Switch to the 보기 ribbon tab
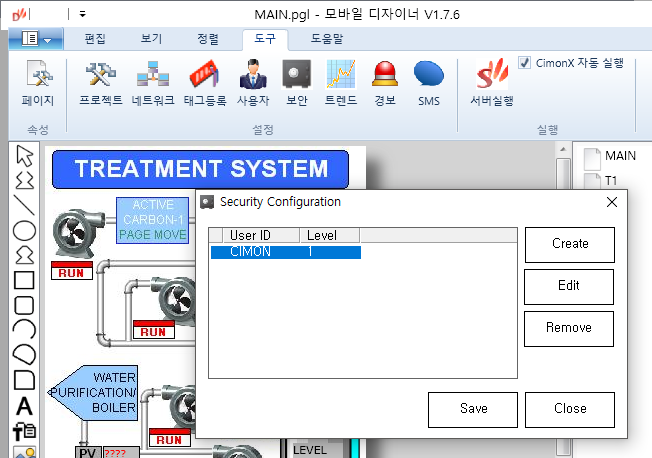This screenshot has height=458, width=652. coord(151,39)
